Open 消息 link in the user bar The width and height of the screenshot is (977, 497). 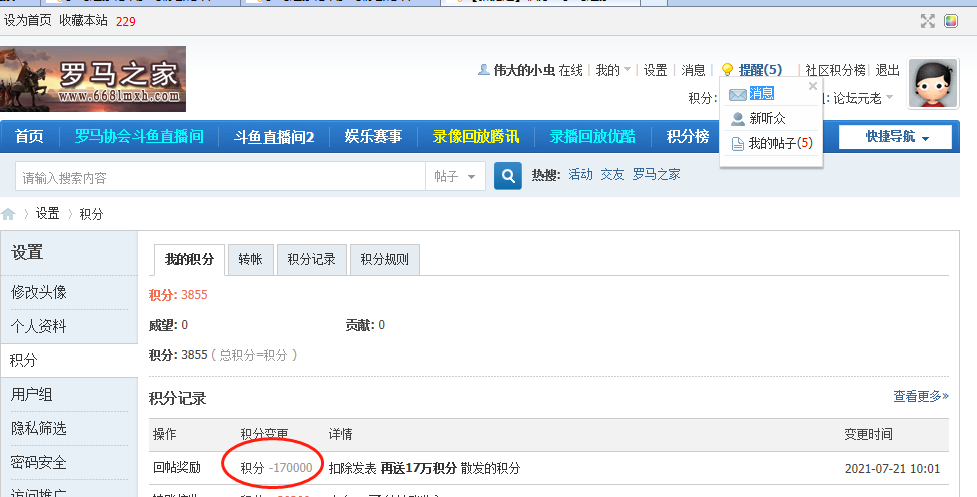tap(693, 70)
